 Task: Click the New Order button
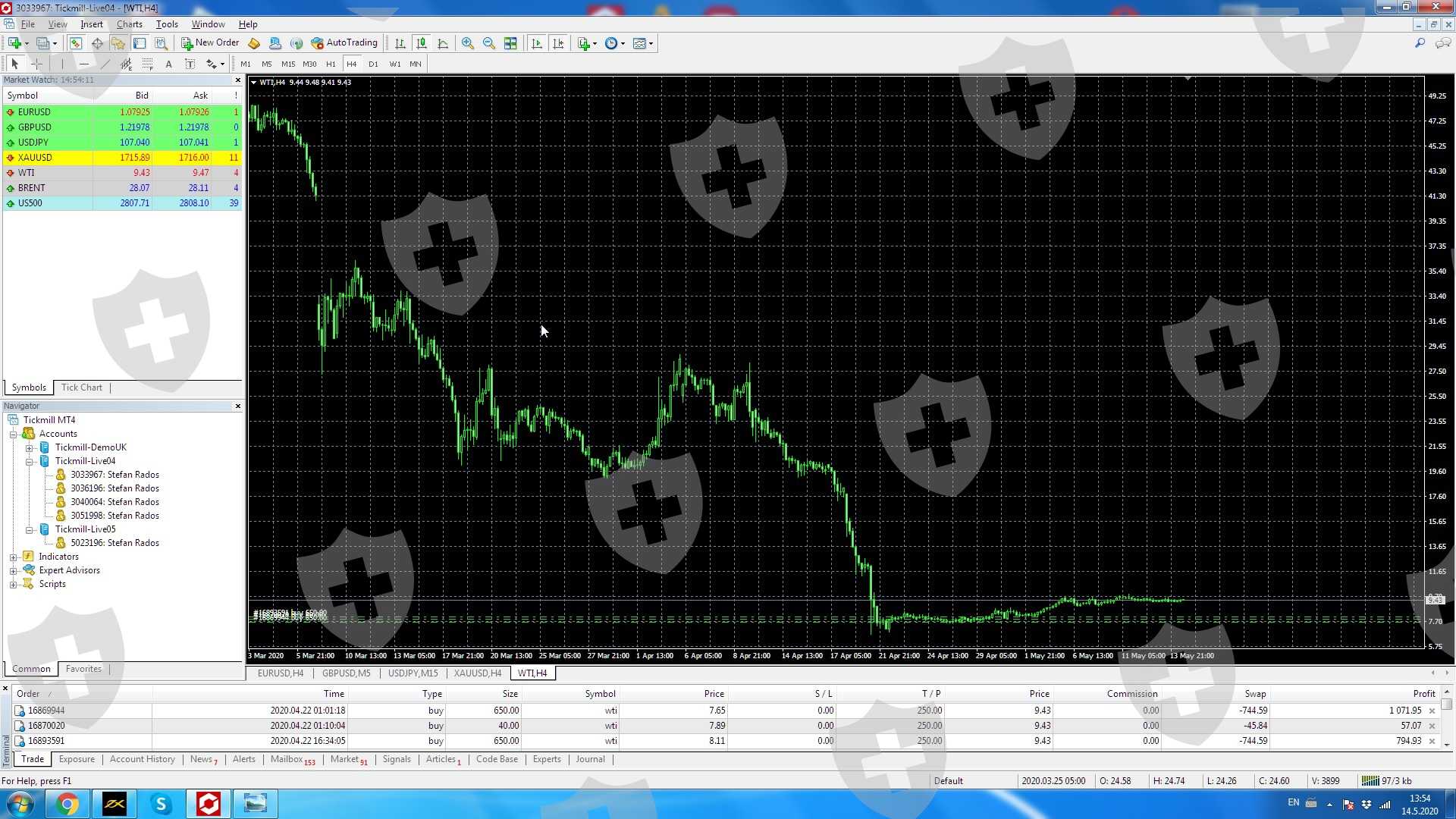click(x=210, y=43)
